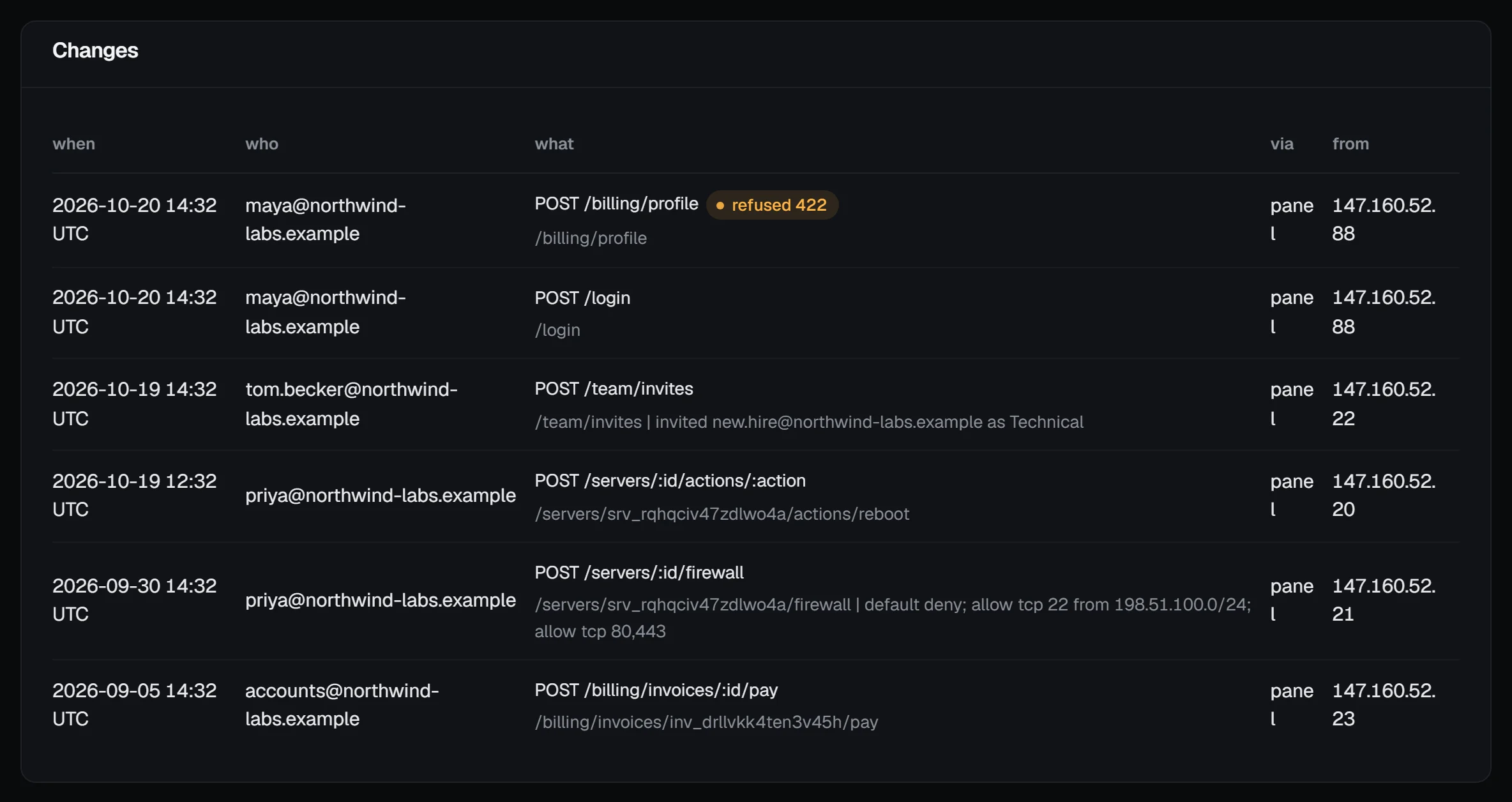Select 'POST /billing/invoices/:id/pay' text
This screenshot has width=1512, height=802.
click(x=656, y=690)
